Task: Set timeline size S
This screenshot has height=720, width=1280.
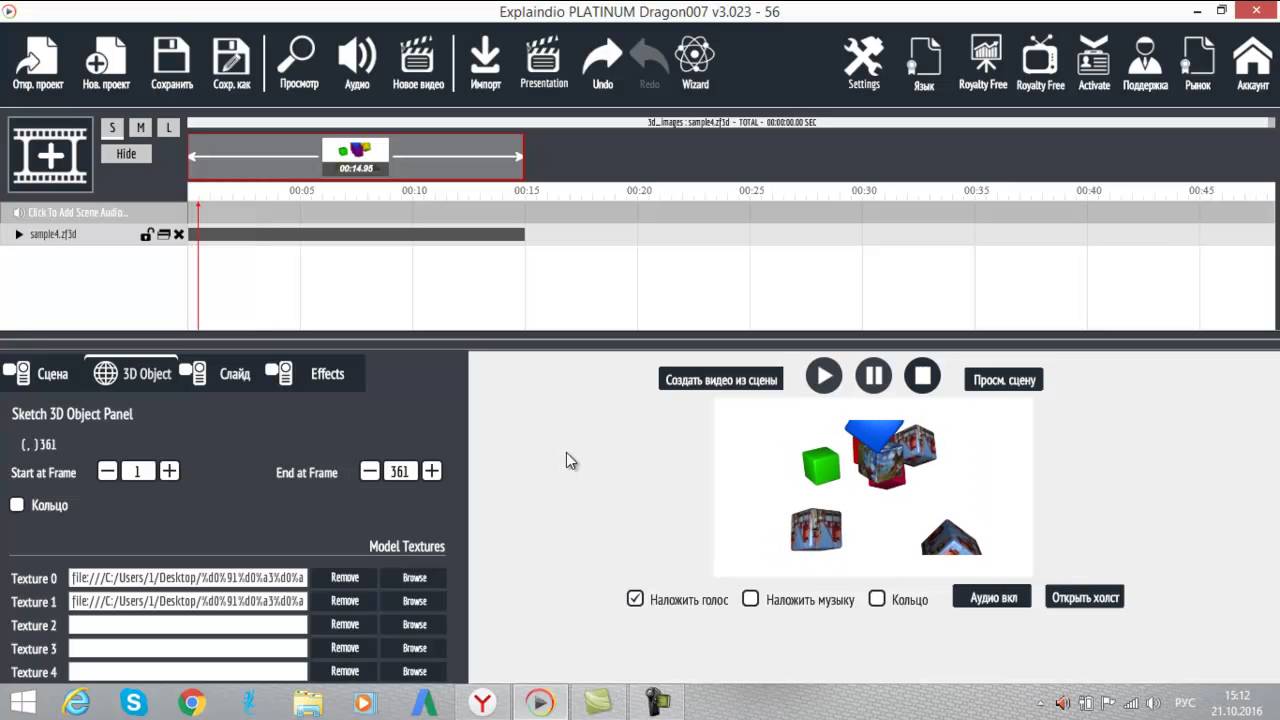Action: pyautogui.click(x=112, y=128)
